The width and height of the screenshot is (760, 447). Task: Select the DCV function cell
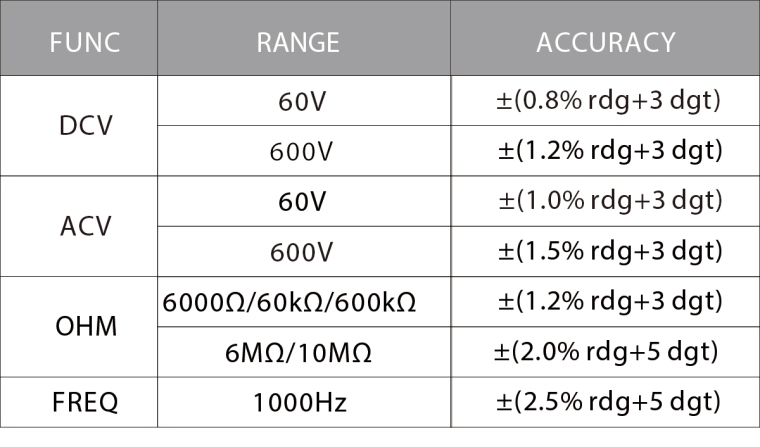(x=86, y=126)
